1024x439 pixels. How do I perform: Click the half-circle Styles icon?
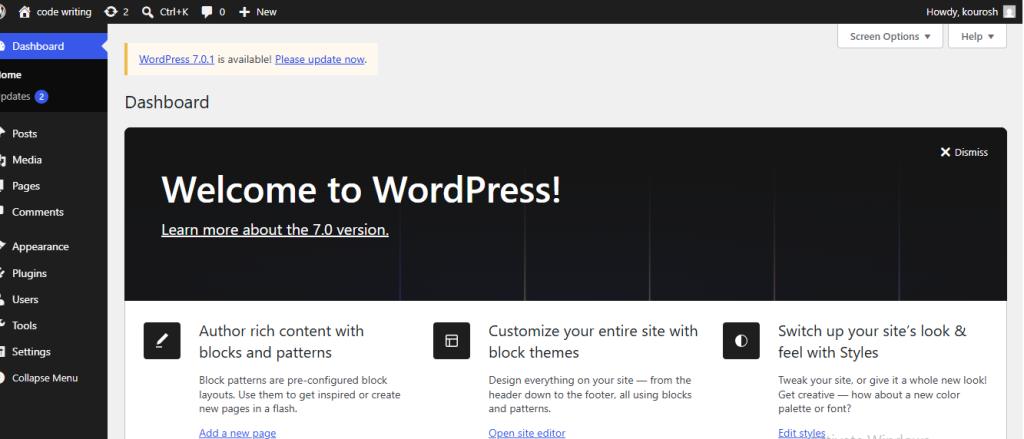pyautogui.click(x=741, y=340)
